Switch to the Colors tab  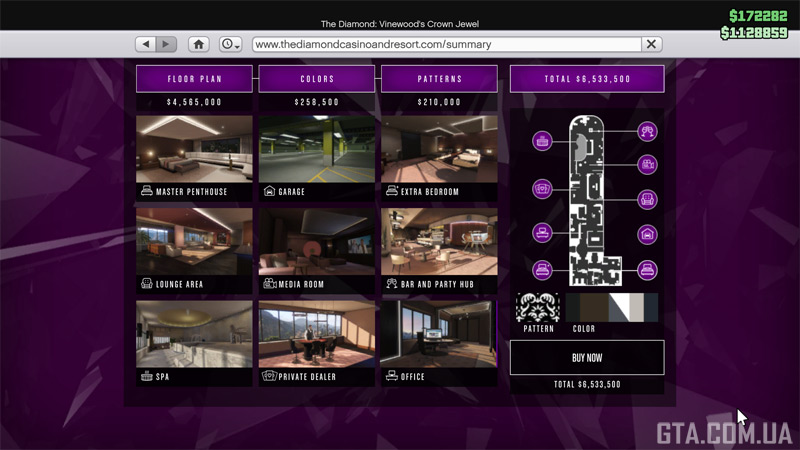[317, 79]
